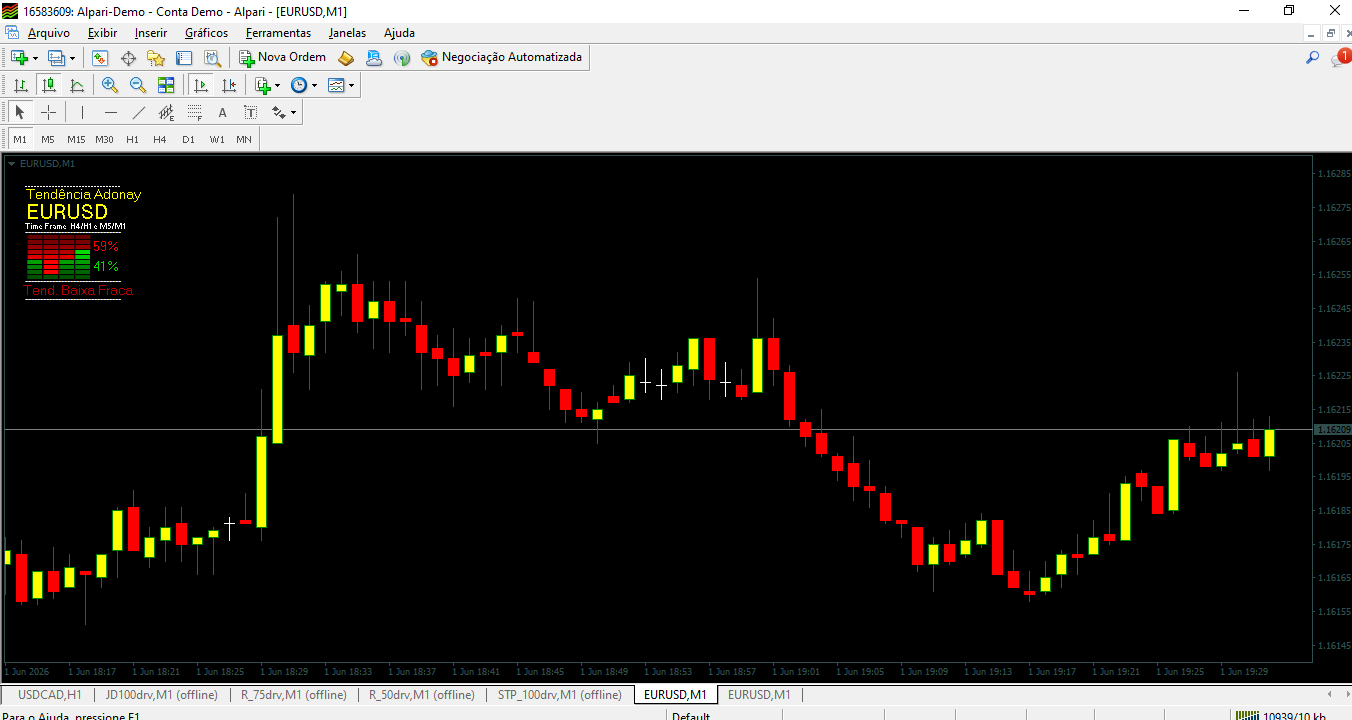Viewport: 1352px width, 720px height.
Task: Select the equidistant channel tool
Action: point(166,112)
